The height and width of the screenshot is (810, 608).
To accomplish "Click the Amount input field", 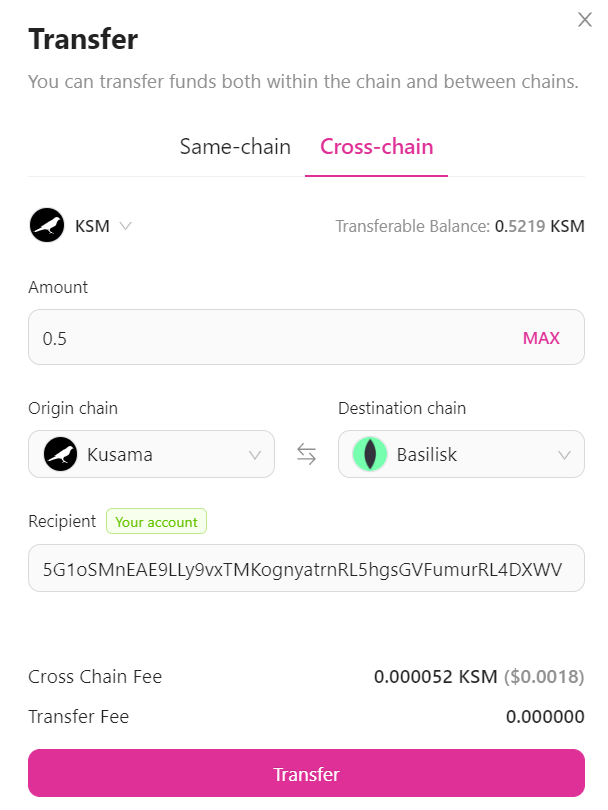I will pos(270,338).
